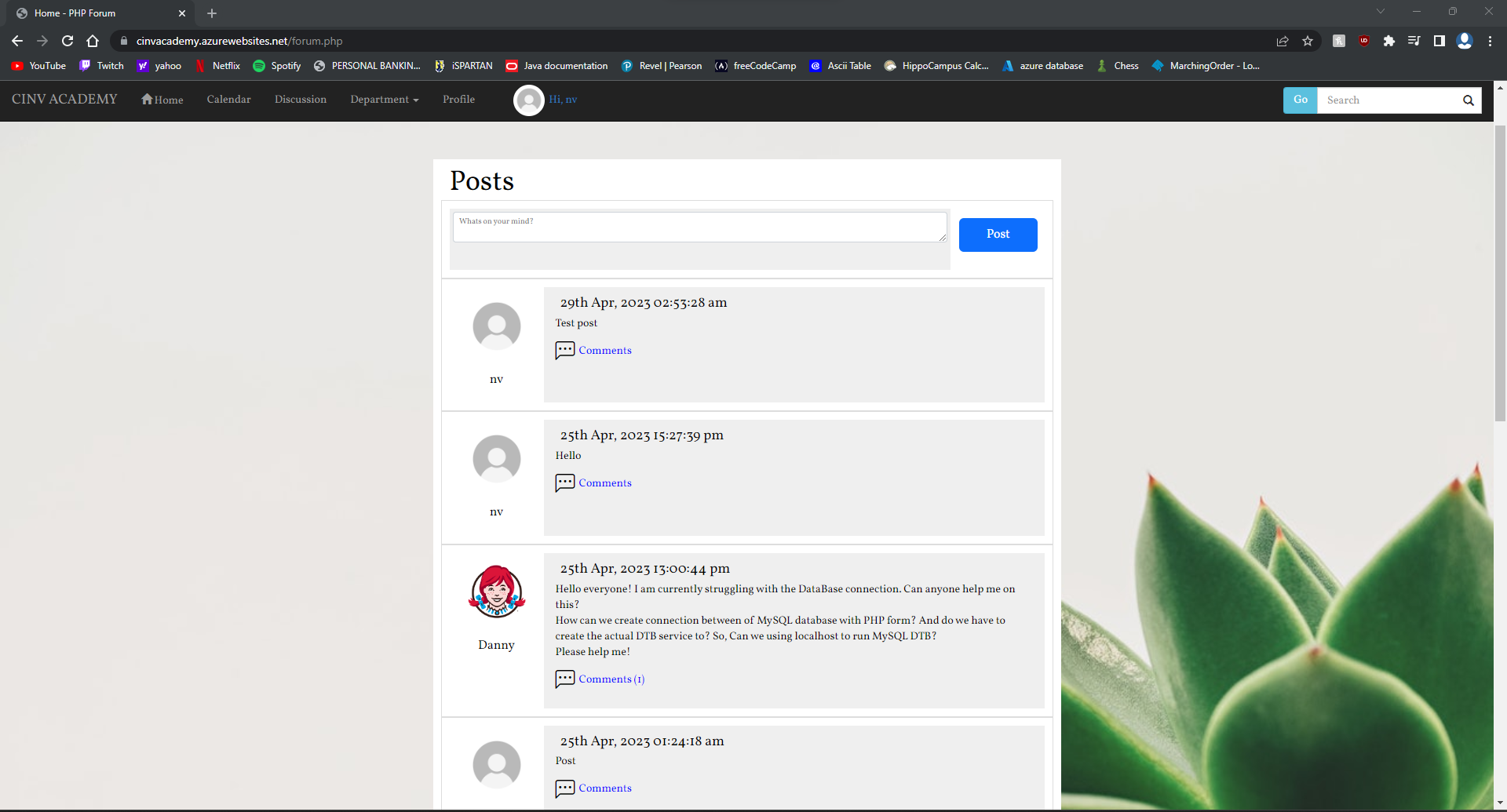Click the share page icon in address bar
1507x812 pixels.
tap(1283, 41)
